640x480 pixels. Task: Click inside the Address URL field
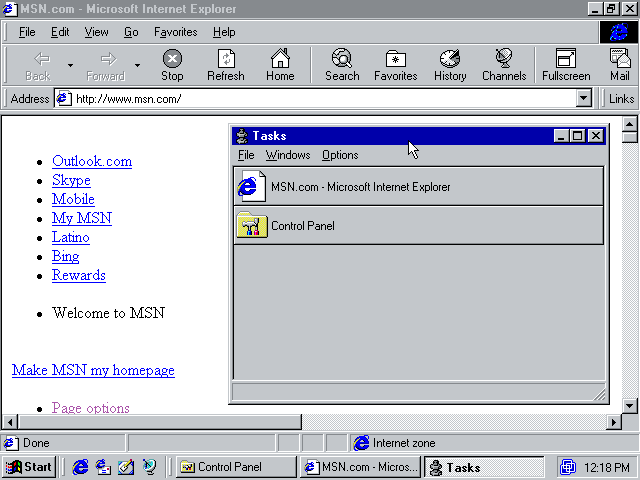[324, 99]
